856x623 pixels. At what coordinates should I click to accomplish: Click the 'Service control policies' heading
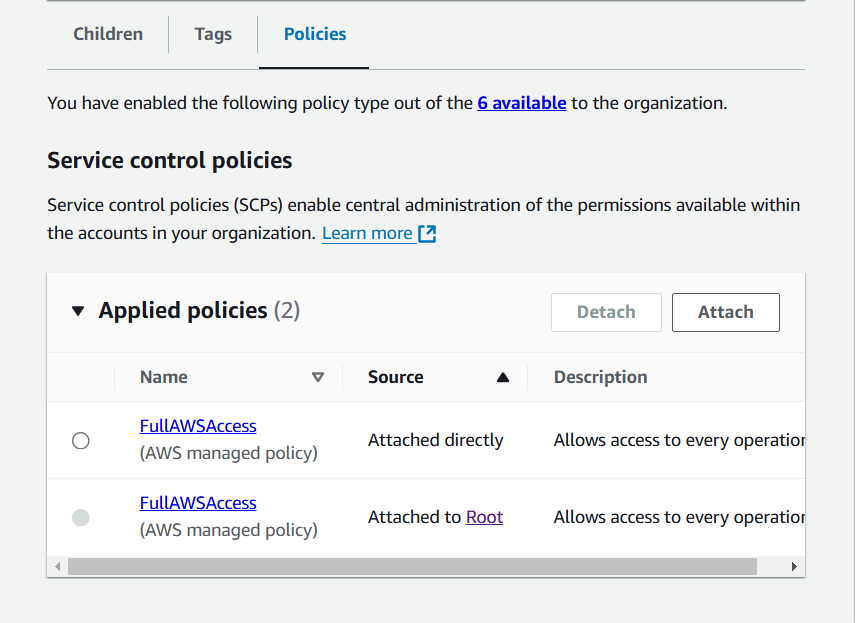click(x=169, y=161)
